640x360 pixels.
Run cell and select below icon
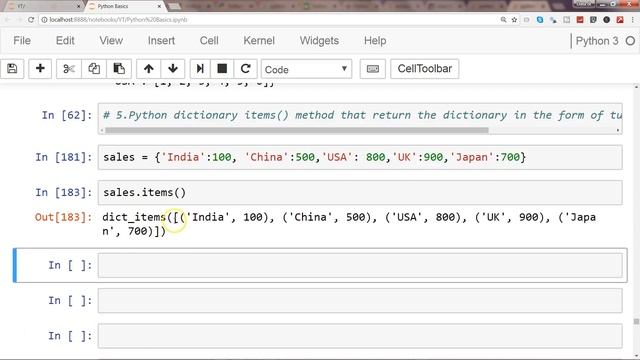(200, 69)
